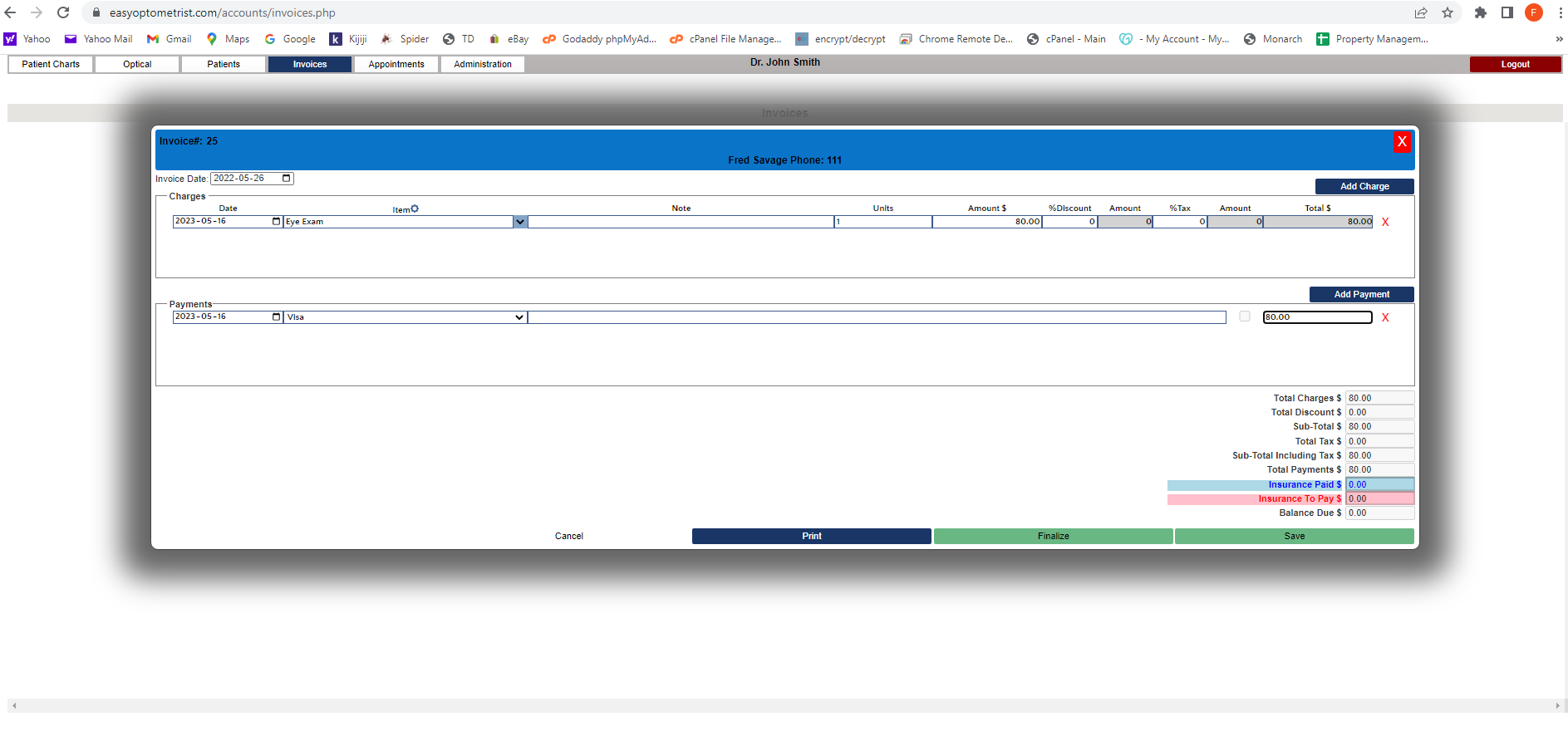Screen dimensions: 1568x741
Task: Click the Units field for Eye Exam
Action: click(883, 222)
